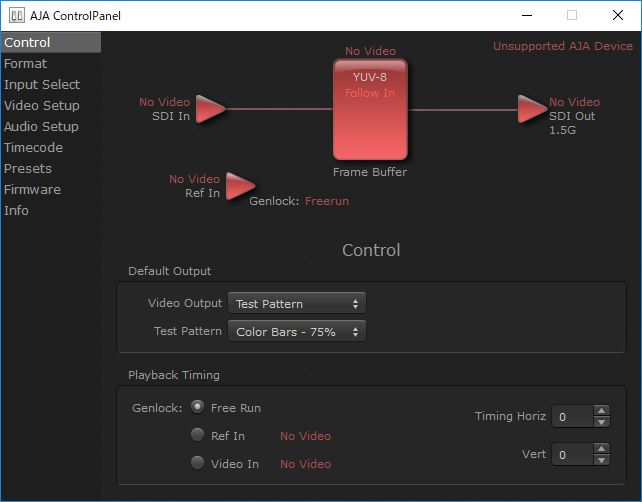642x502 pixels.
Task: Show the Timecode tab
Action: click(x=51, y=147)
